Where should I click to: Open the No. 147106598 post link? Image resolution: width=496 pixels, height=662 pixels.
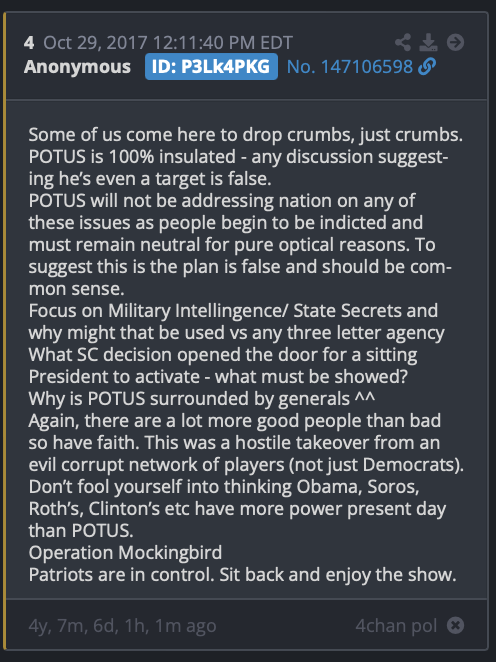coord(350,67)
